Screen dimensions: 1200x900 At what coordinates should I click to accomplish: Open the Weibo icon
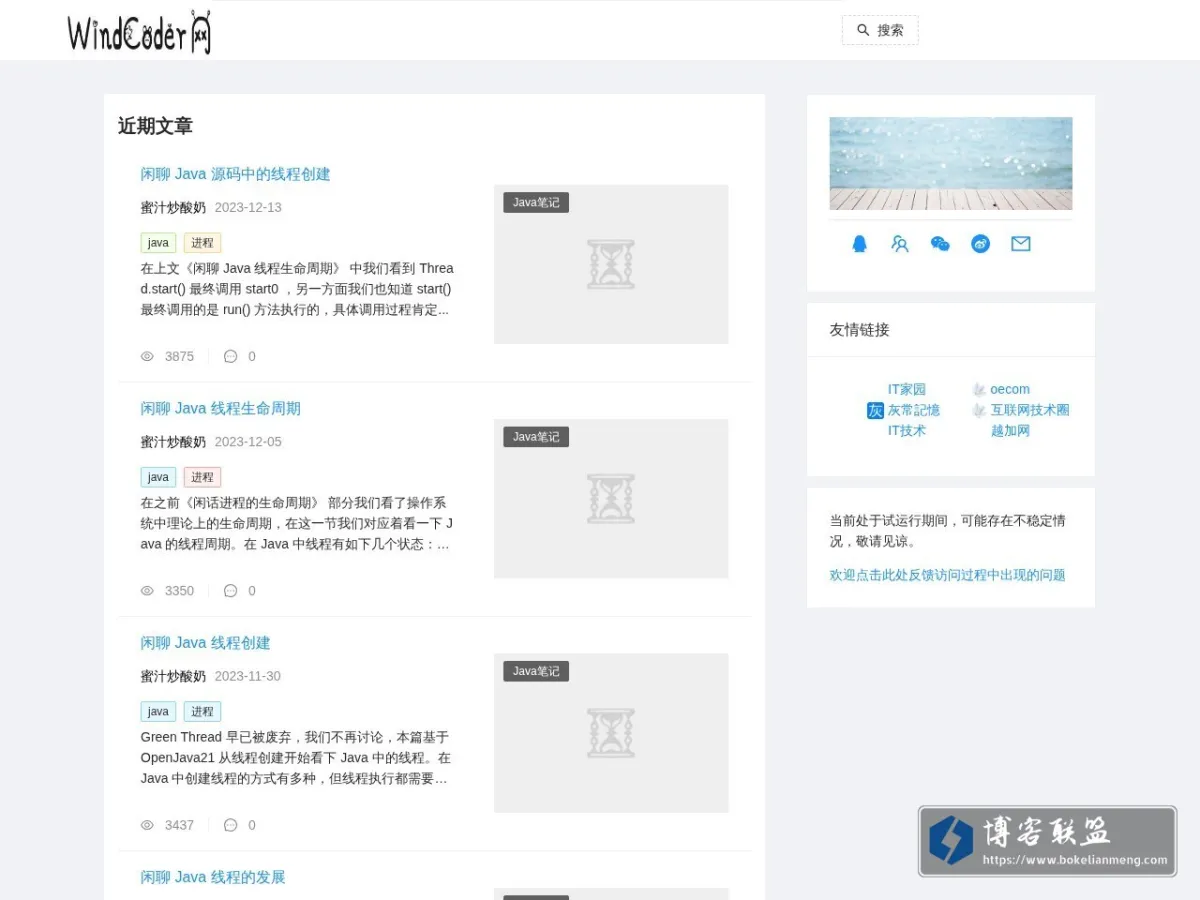[x=980, y=244]
